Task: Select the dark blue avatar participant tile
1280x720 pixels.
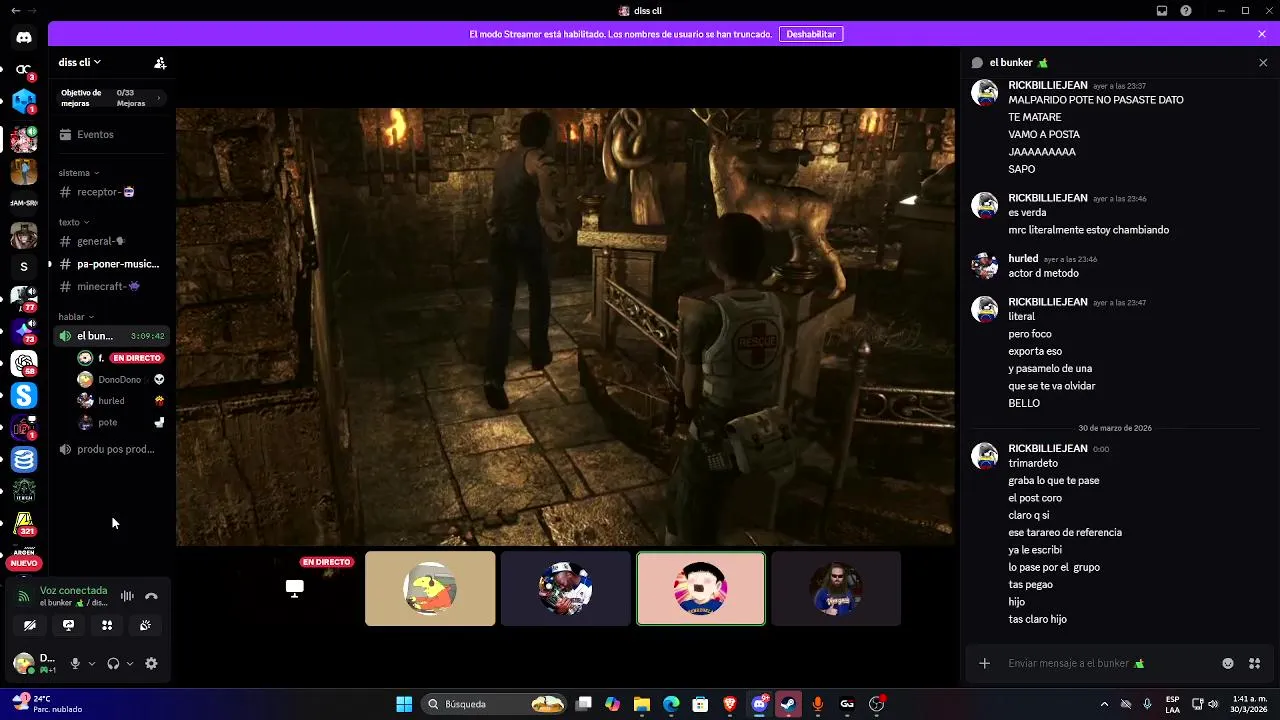Action: pyautogui.click(x=566, y=589)
